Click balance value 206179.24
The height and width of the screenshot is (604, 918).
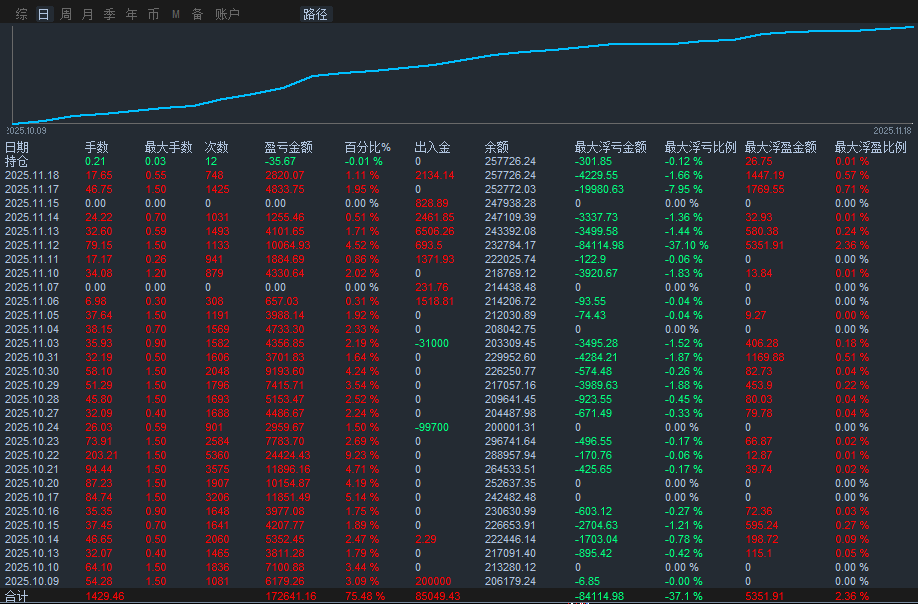pyautogui.click(x=510, y=581)
